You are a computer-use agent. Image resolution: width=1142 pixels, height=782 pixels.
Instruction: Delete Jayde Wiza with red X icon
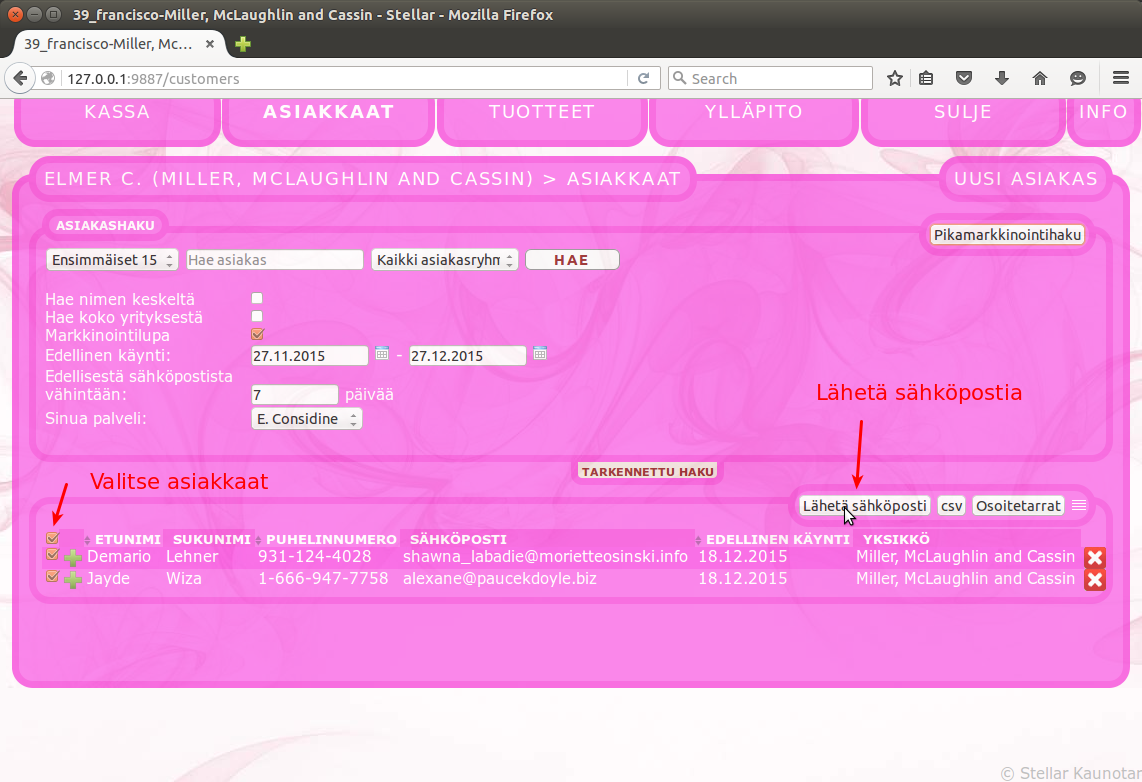tap(1095, 580)
